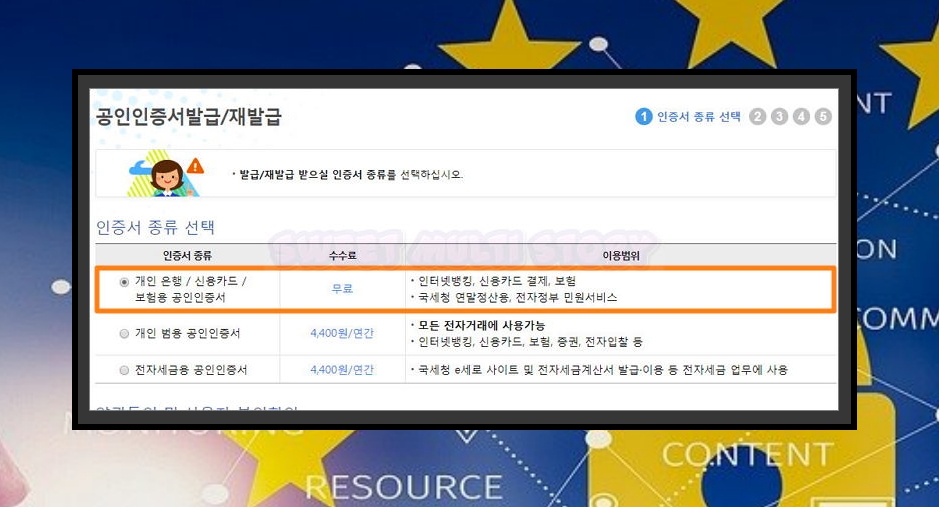Click step 5 circle indicator
This screenshot has width=939, height=507.
click(x=823, y=116)
